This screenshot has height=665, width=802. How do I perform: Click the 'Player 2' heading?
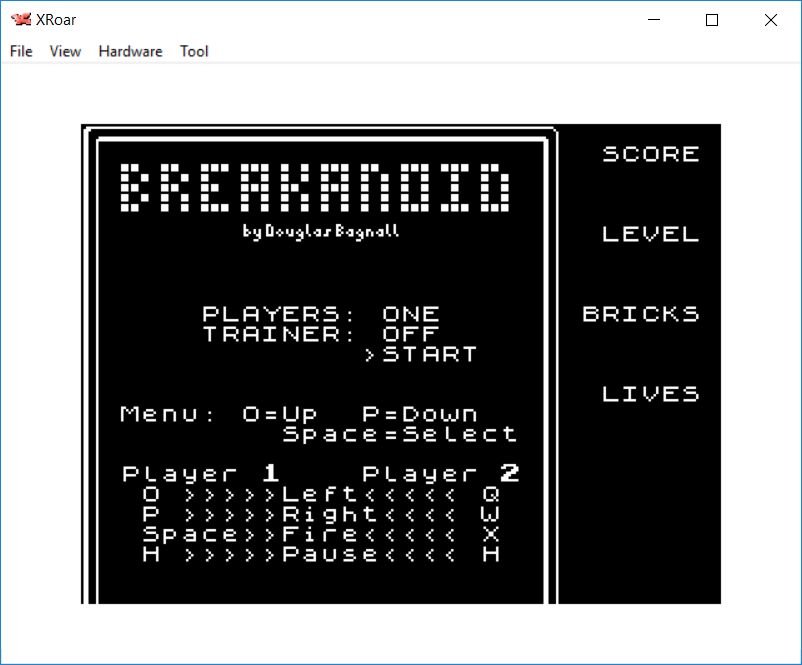click(x=441, y=474)
